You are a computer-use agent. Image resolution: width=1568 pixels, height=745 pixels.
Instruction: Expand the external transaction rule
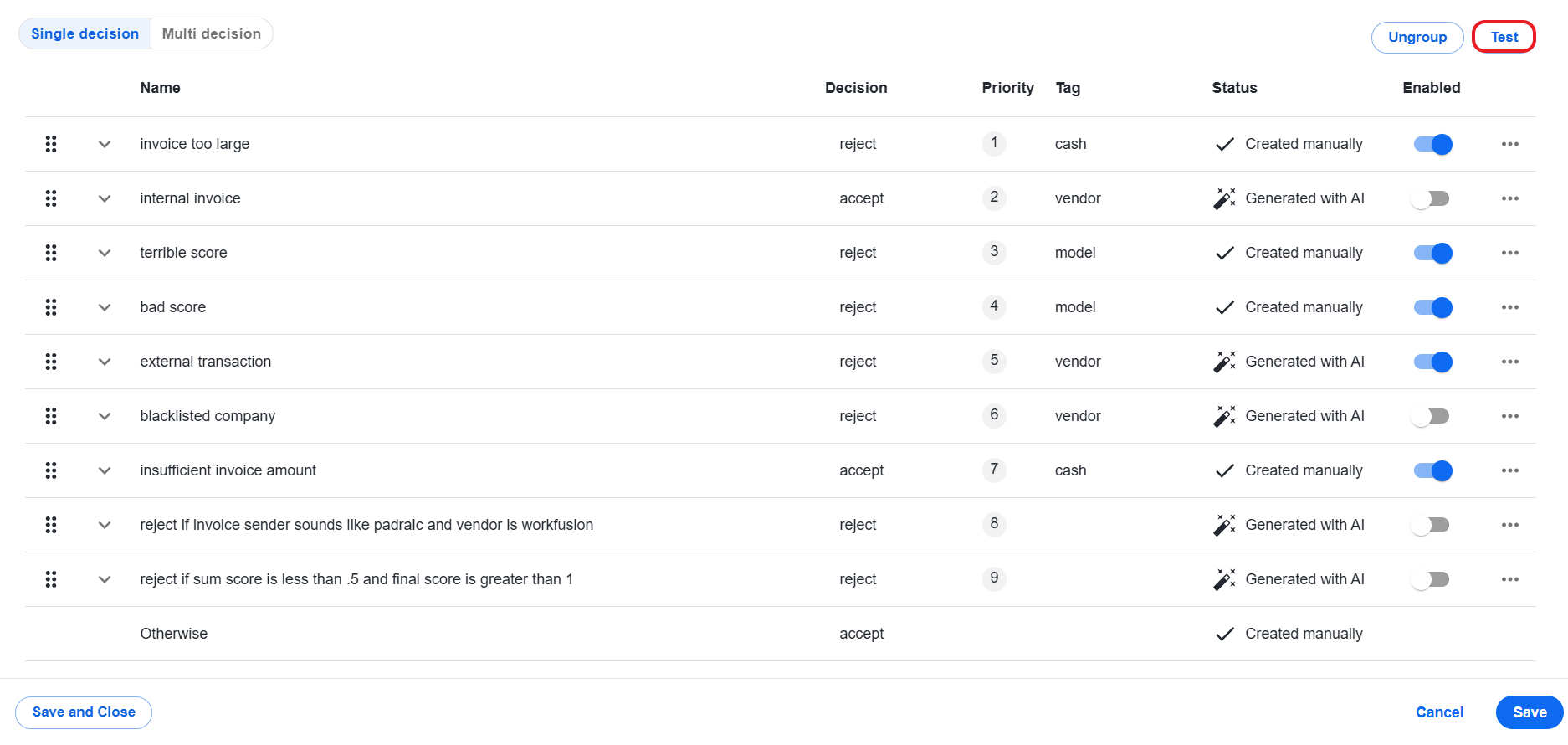[x=105, y=362]
